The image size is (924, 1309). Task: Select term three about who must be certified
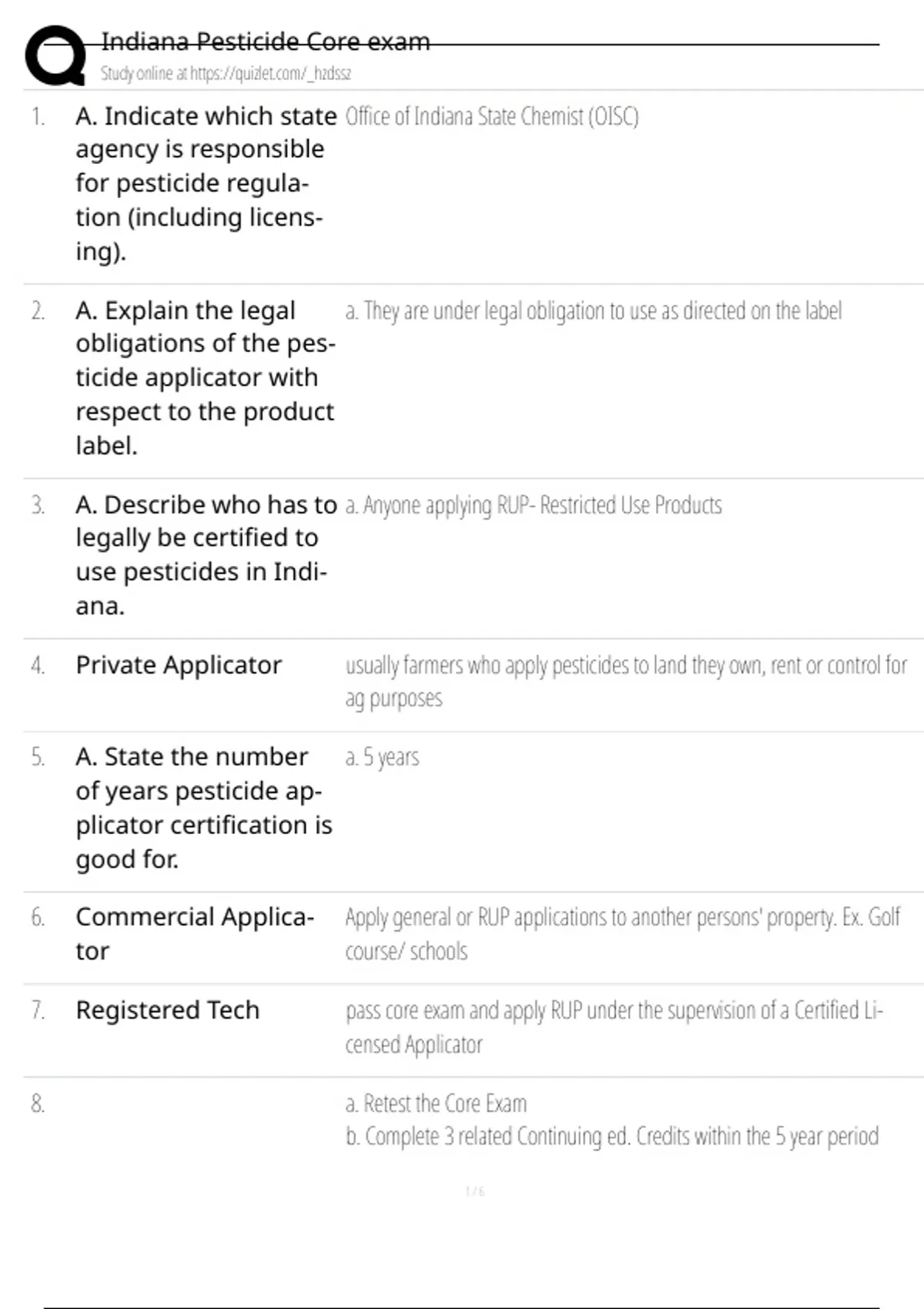[x=206, y=554]
